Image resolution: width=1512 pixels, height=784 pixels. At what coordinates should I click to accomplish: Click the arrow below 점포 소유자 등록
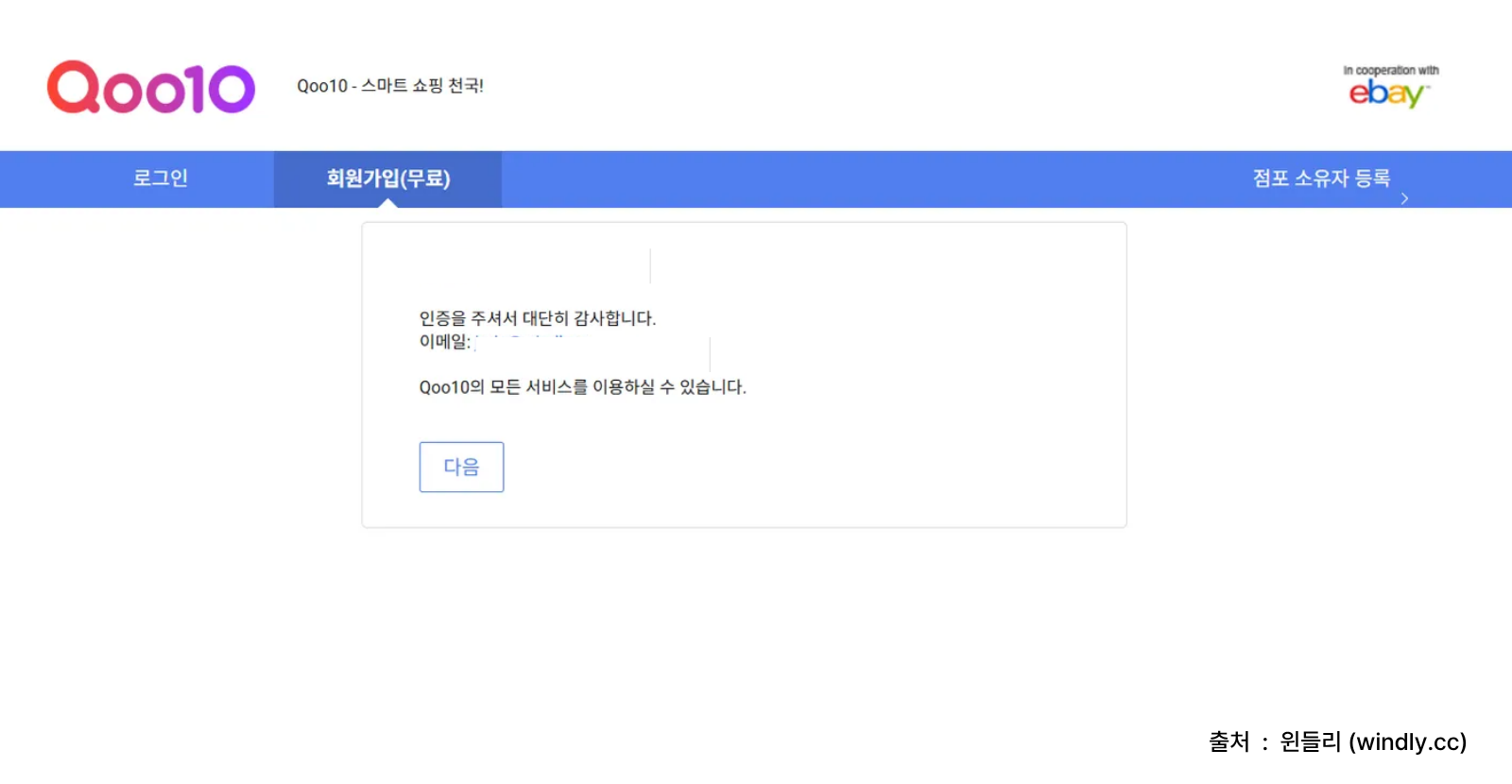1404,198
